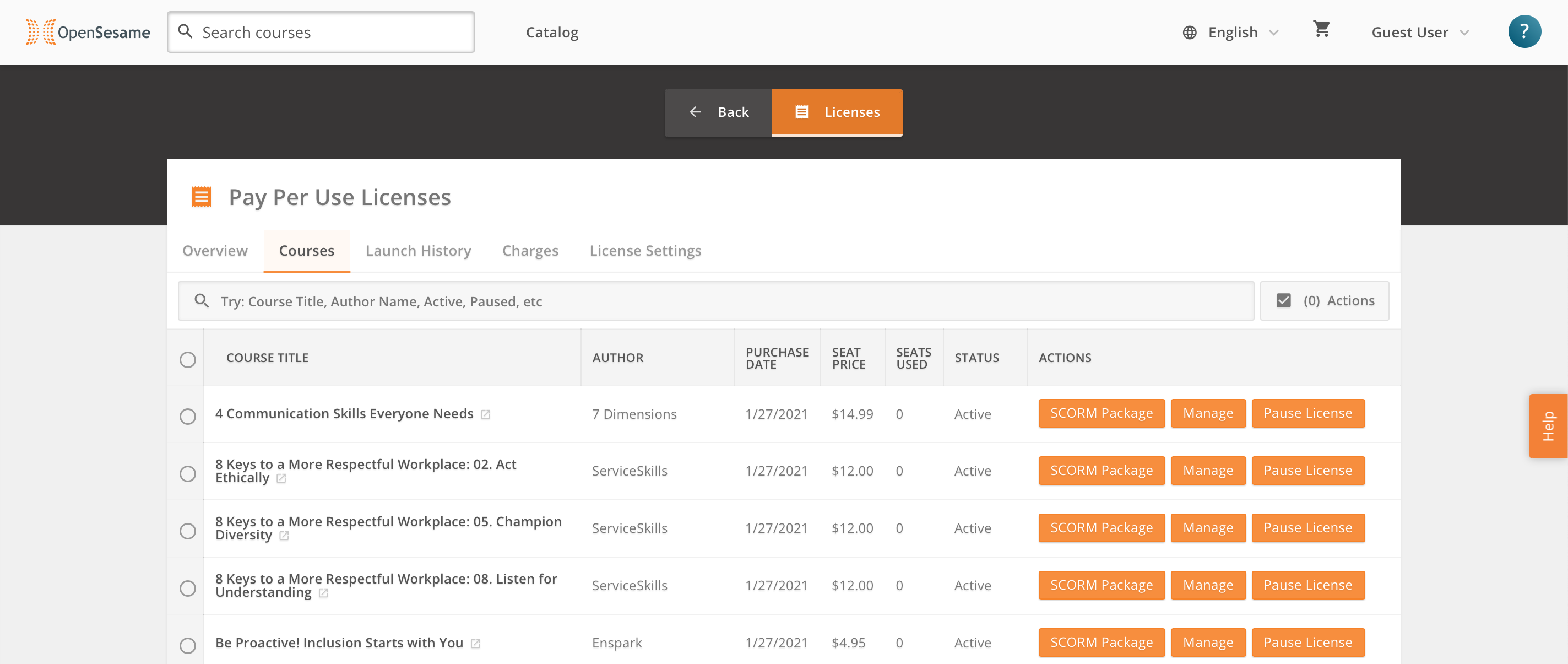Open the Launch History tab
The height and width of the screenshot is (664, 1568).
(x=418, y=251)
